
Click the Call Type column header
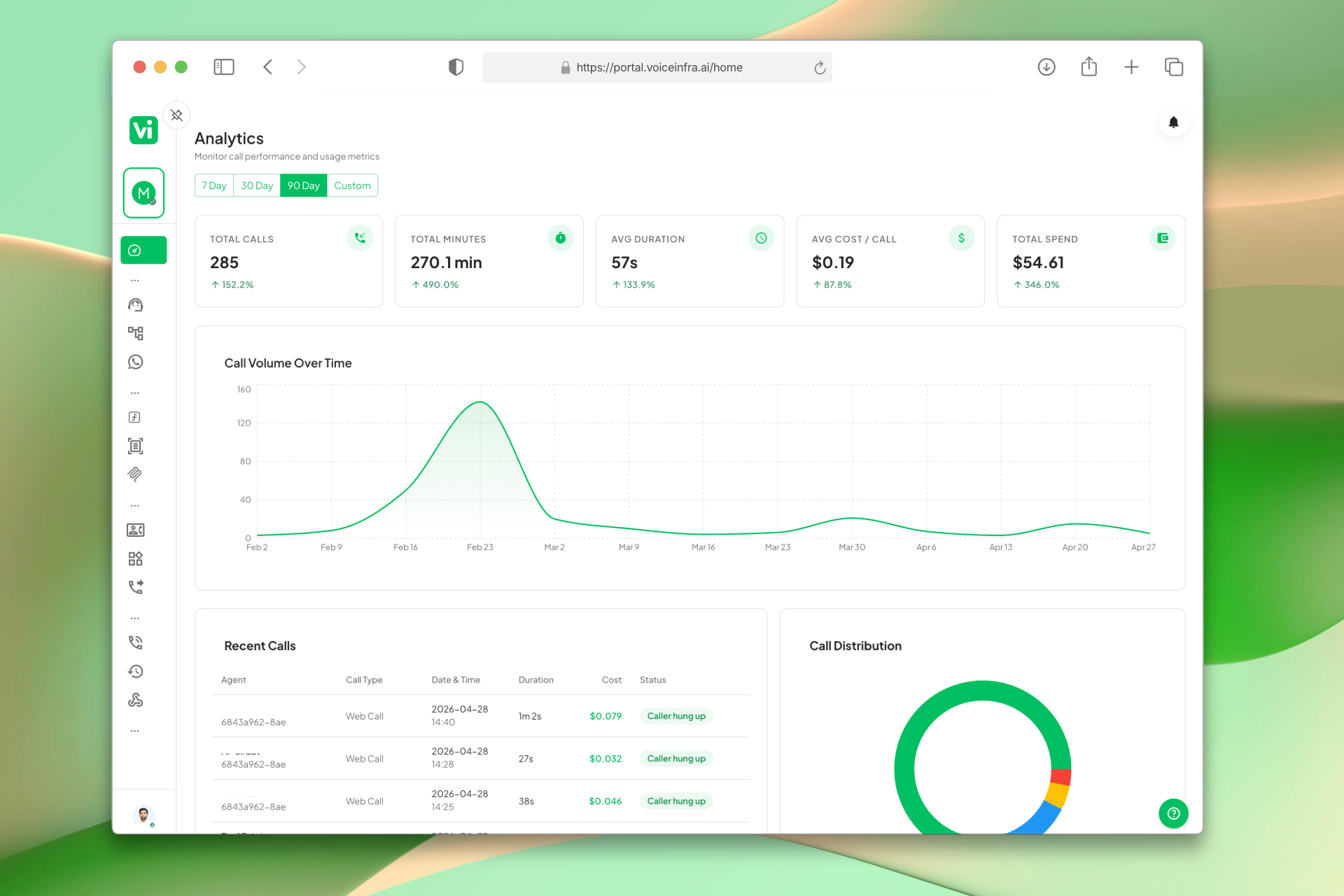coord(364,680)
